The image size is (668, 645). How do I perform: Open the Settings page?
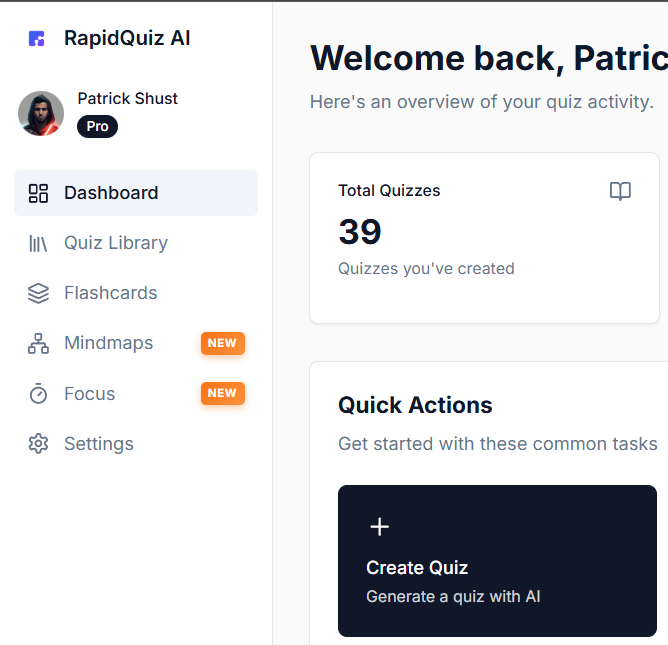(99, 444)
